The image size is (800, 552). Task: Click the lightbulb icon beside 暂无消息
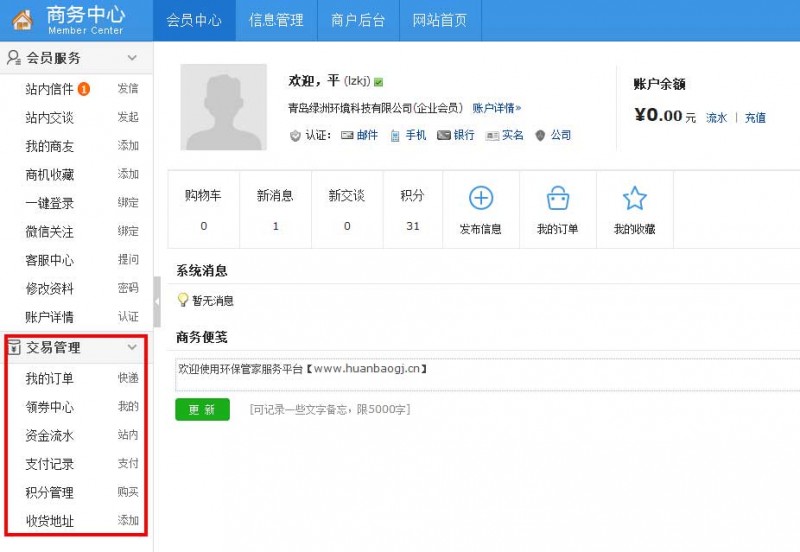click(183, 300)
